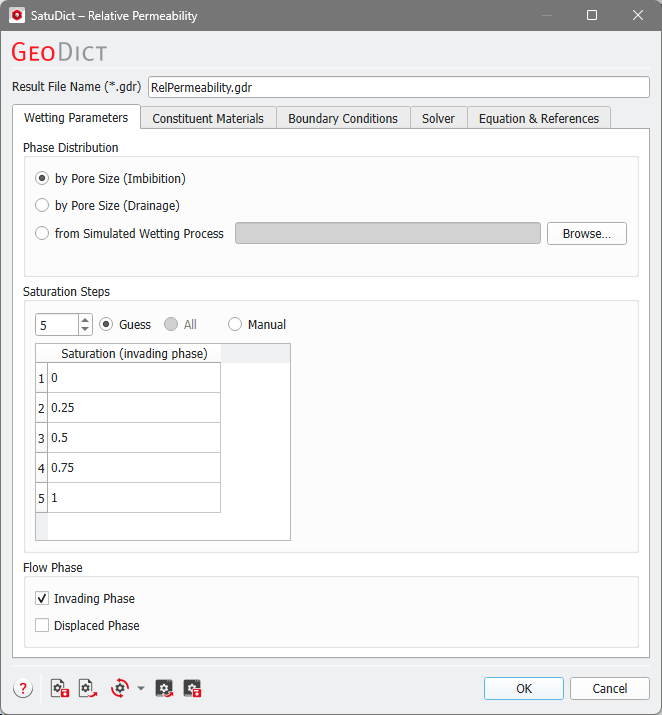Image resolution: width=662 pixels, height=715 pixels.
Task: Click the SatuDict app icon in the title bar
Action: tap(17, 15)
